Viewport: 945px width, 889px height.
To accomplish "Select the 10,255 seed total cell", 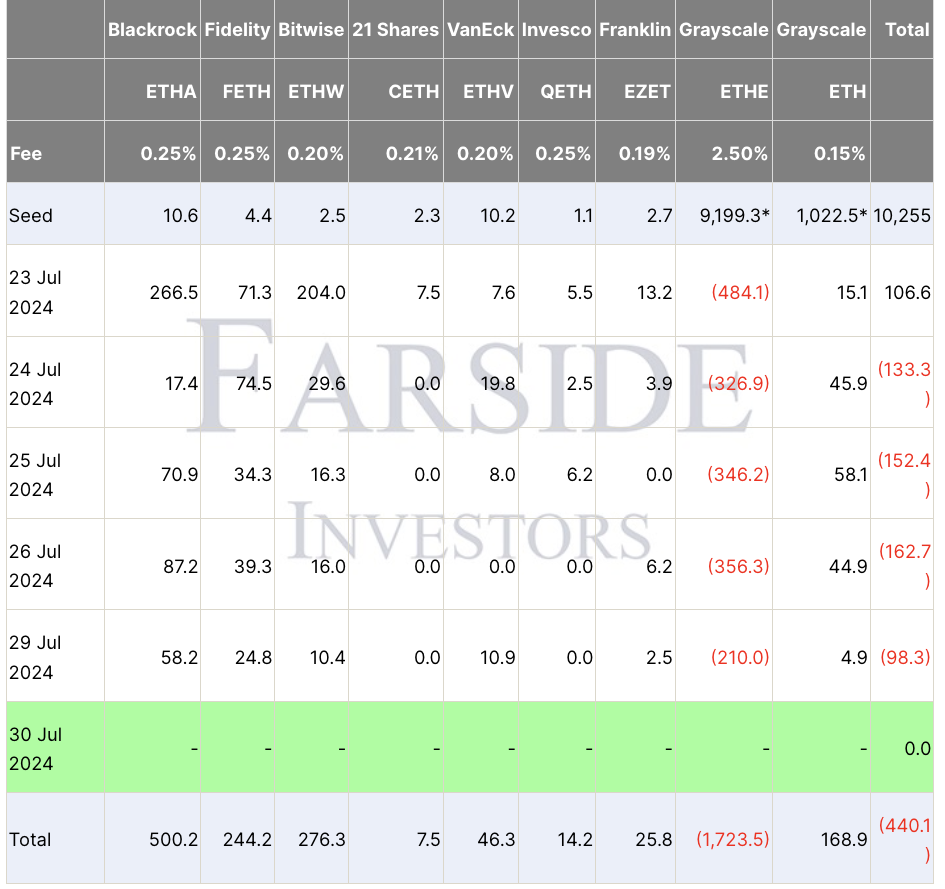I will (x=902, y=215).
